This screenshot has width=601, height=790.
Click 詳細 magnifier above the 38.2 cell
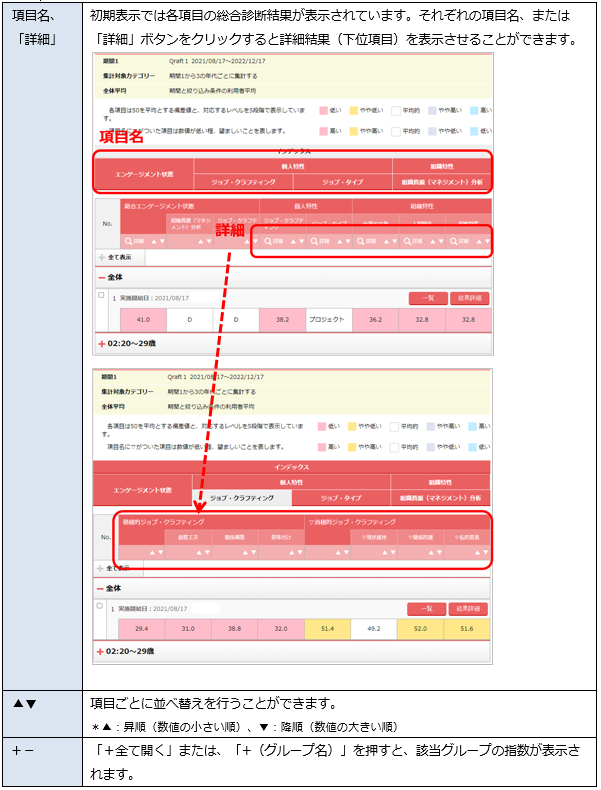click(x=274, y=241)
